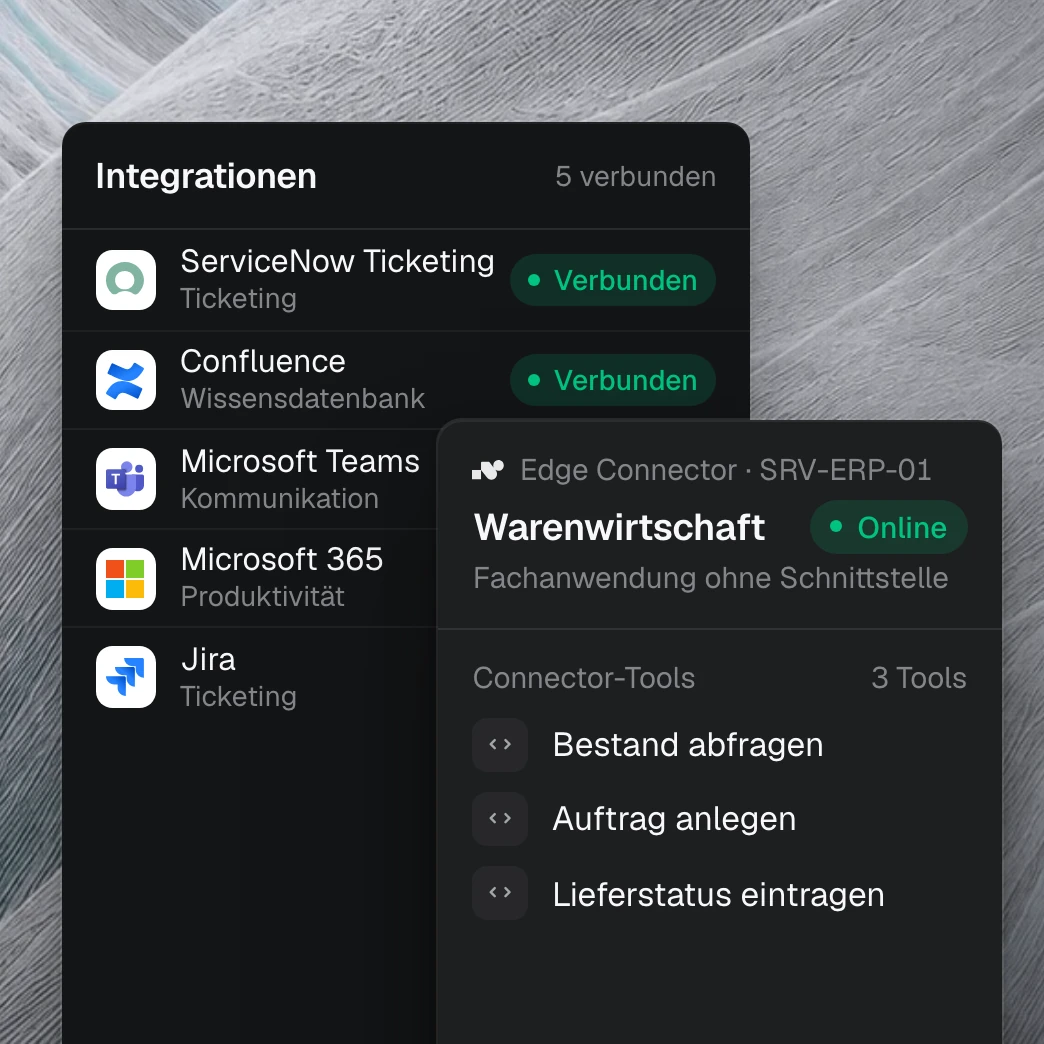This screenshot has width=1044, height=1044.
Task: Click the Edge Connector logo icon
Action: (x=488, y=470)
